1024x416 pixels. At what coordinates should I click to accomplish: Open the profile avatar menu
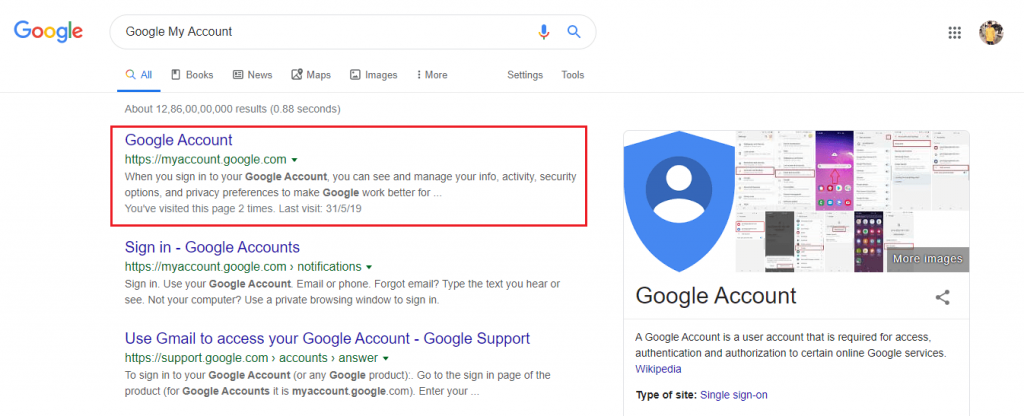coord(991,33)
